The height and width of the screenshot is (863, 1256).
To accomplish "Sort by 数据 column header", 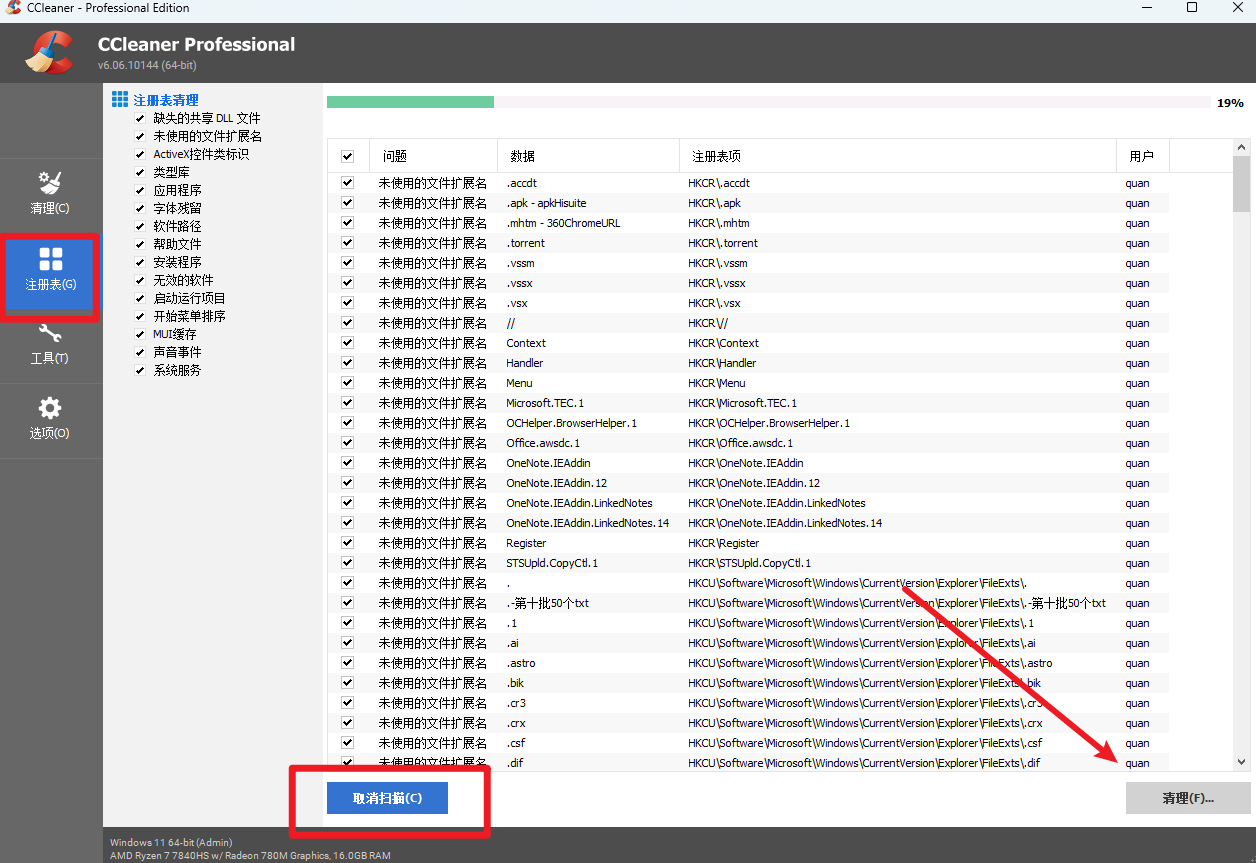I will pyautogui.click(x=588, y=156).
